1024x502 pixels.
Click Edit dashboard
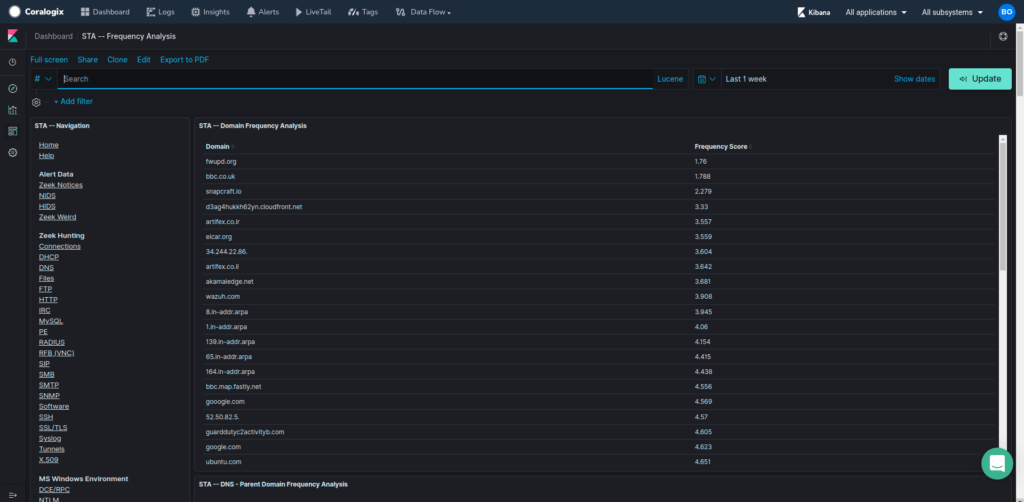point(144,59)
